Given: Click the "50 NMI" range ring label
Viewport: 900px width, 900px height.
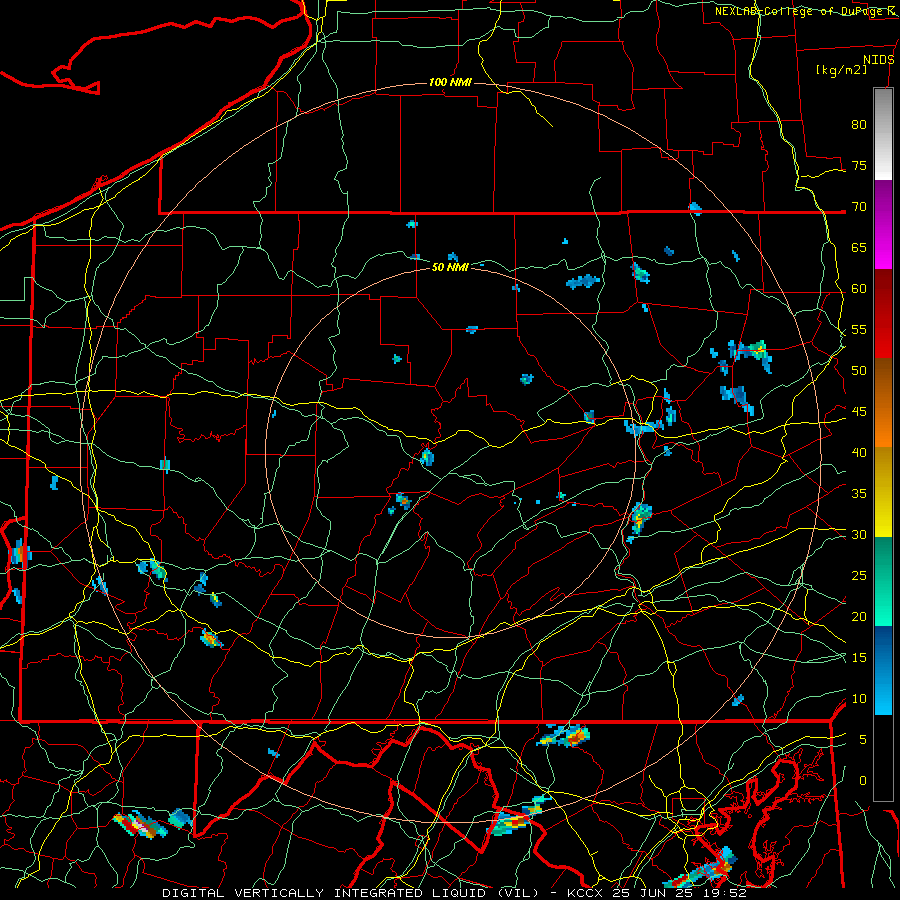Looking at the screenshot, I should 450,267.
